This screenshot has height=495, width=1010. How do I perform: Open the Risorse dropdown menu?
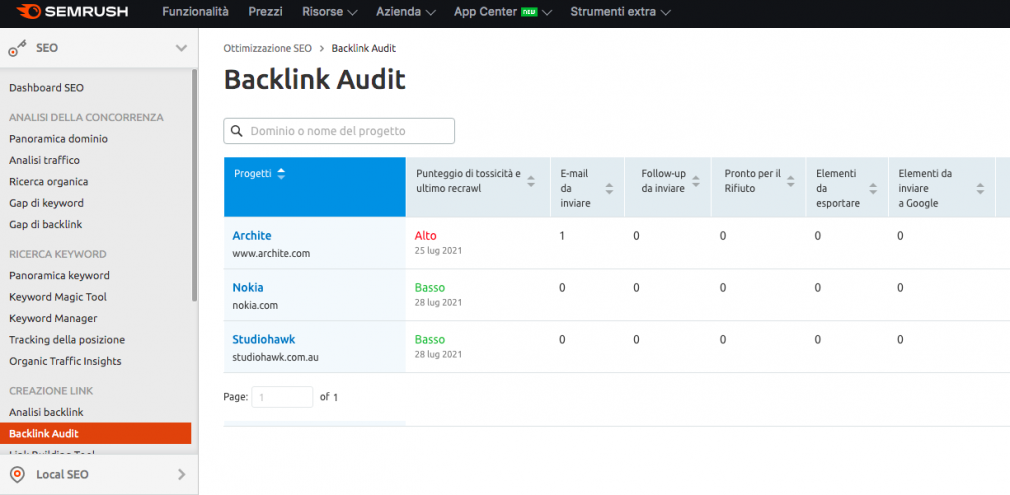coord(330,12)
